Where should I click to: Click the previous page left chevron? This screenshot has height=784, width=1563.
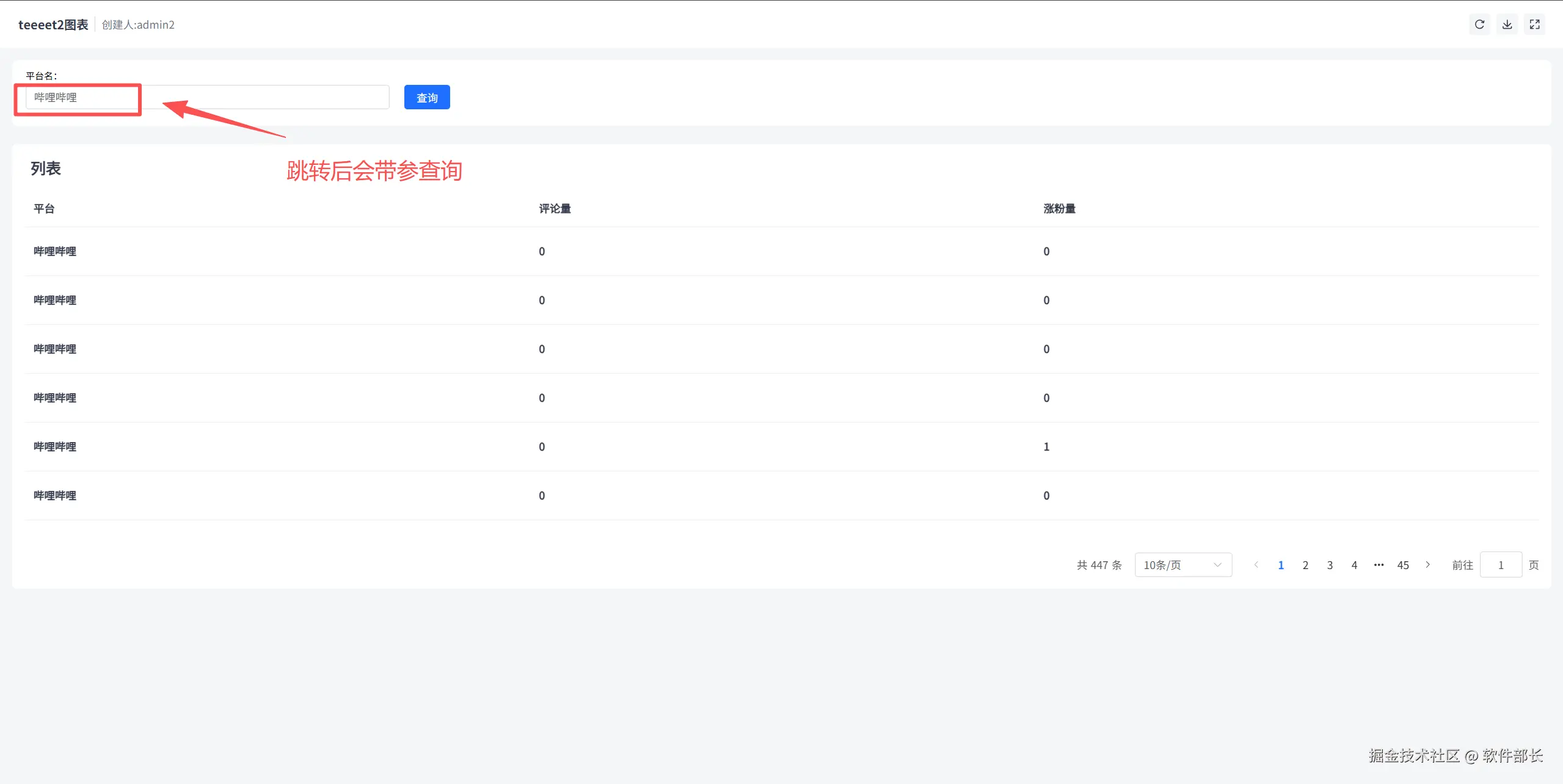click(1256, 565)
